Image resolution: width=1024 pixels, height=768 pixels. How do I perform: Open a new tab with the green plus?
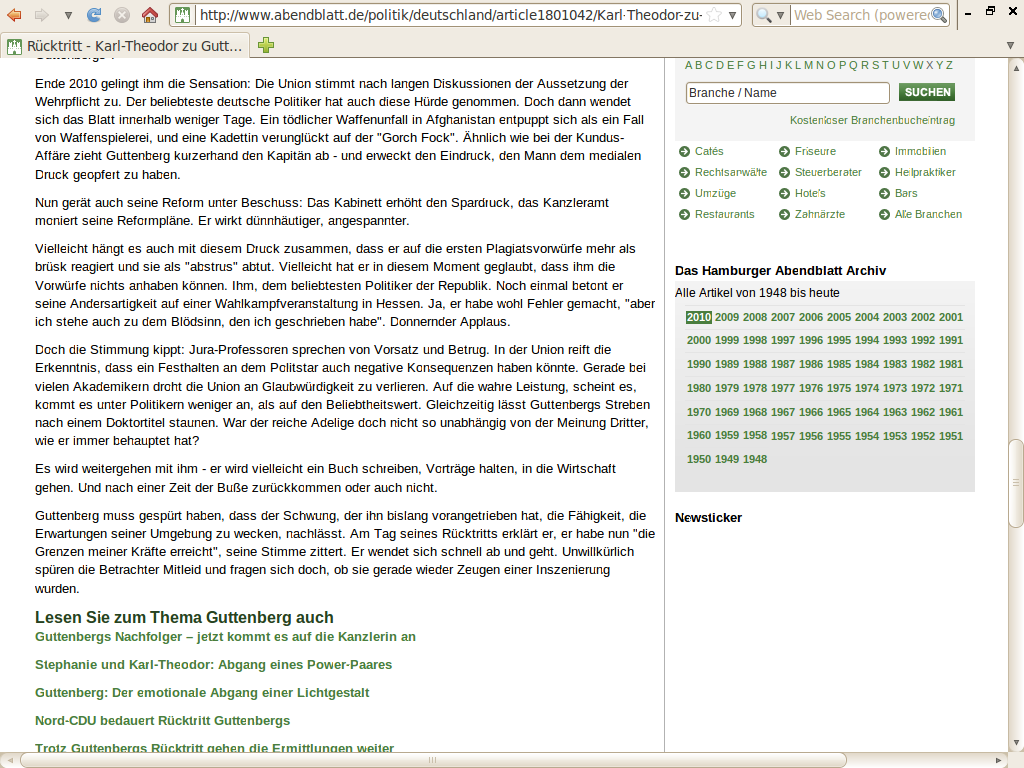click(x=266, y=45)
